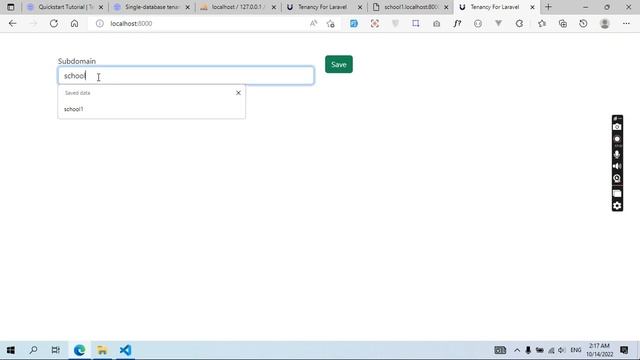Viewport: 640px width, 360px height.
Task: Close the Quickstart Tutorial tab
Action: pos(101,7)
